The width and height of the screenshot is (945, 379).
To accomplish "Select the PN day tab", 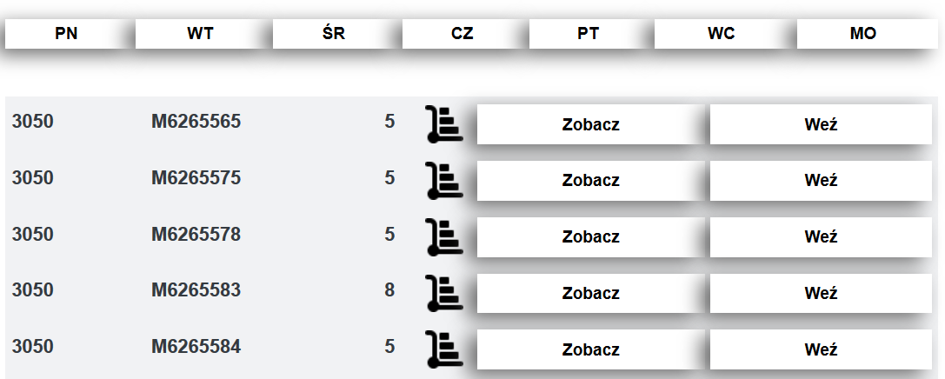I will (66, 34).
